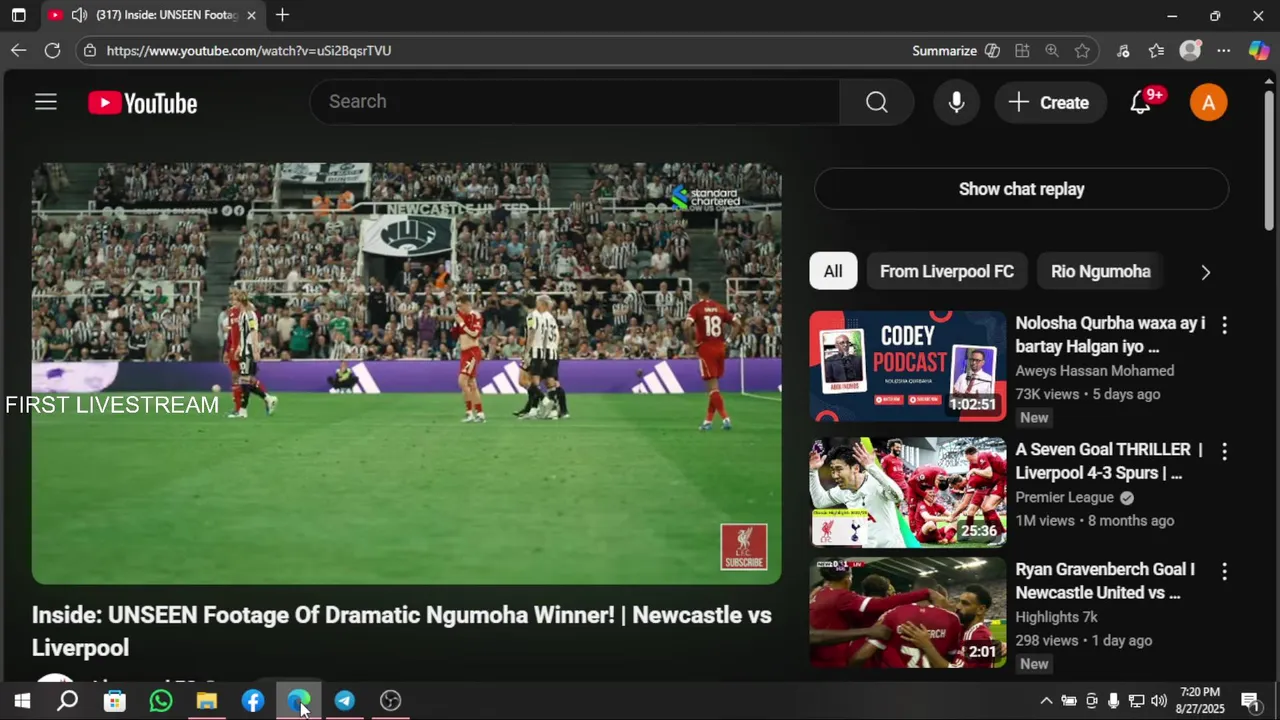The height and width of the screenshot is (720, 1280).
Task: Open title 'A Seven Goal THRILLER'
Action: (1109, 461)
